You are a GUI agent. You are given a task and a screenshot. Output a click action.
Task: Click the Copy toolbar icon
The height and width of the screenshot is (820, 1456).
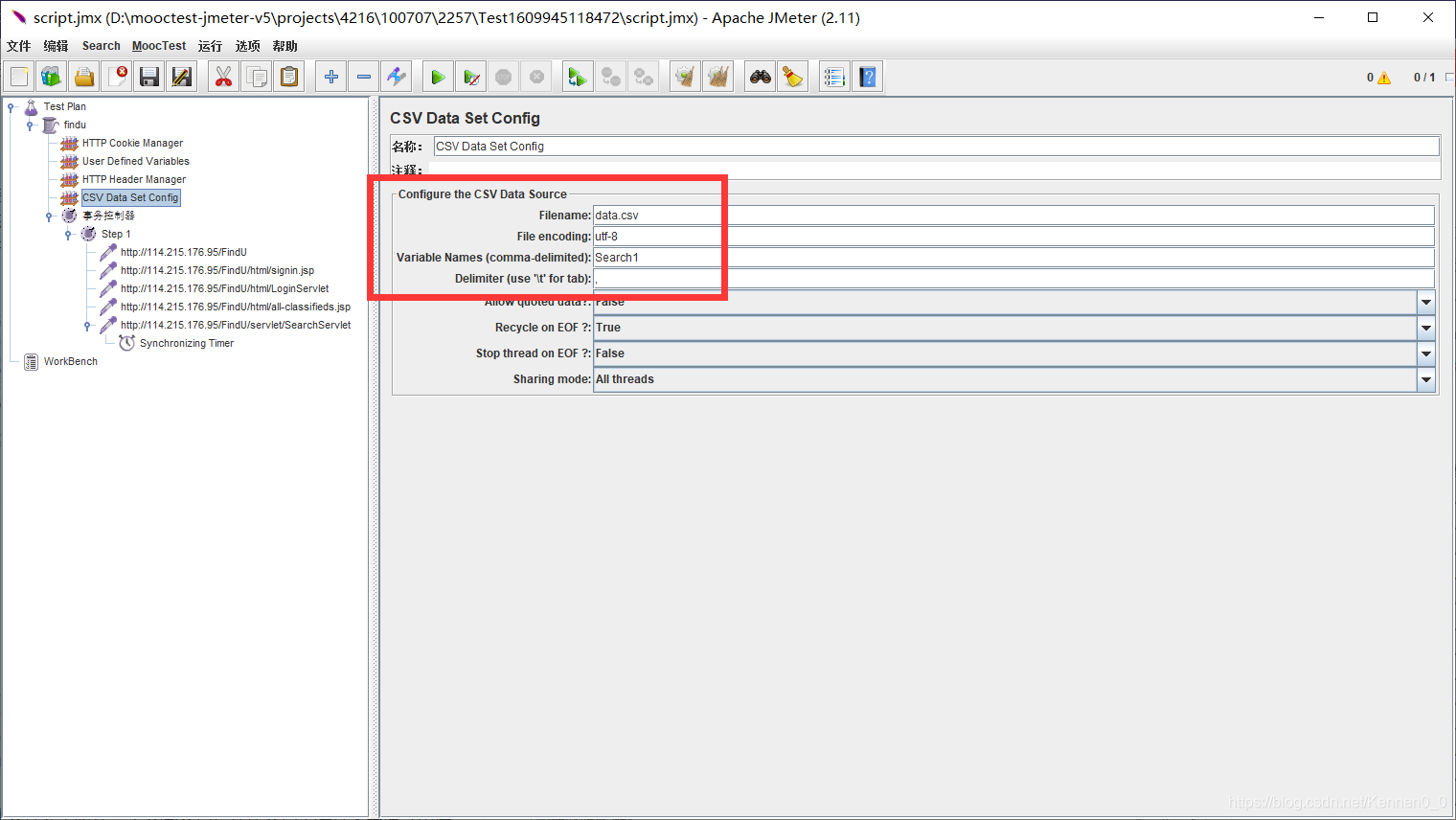(257, 77)
